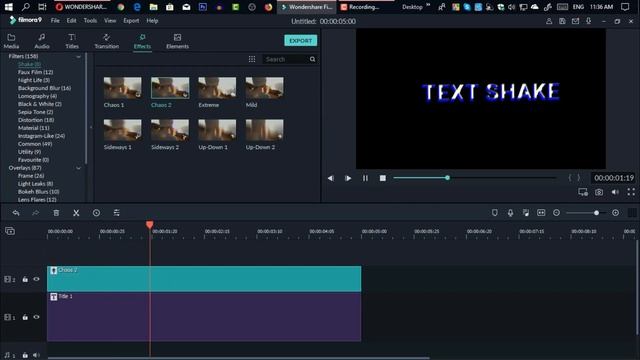Select Frame overlay category
The height and width of the screenshot is (360, 640).
tap(31, 176)
